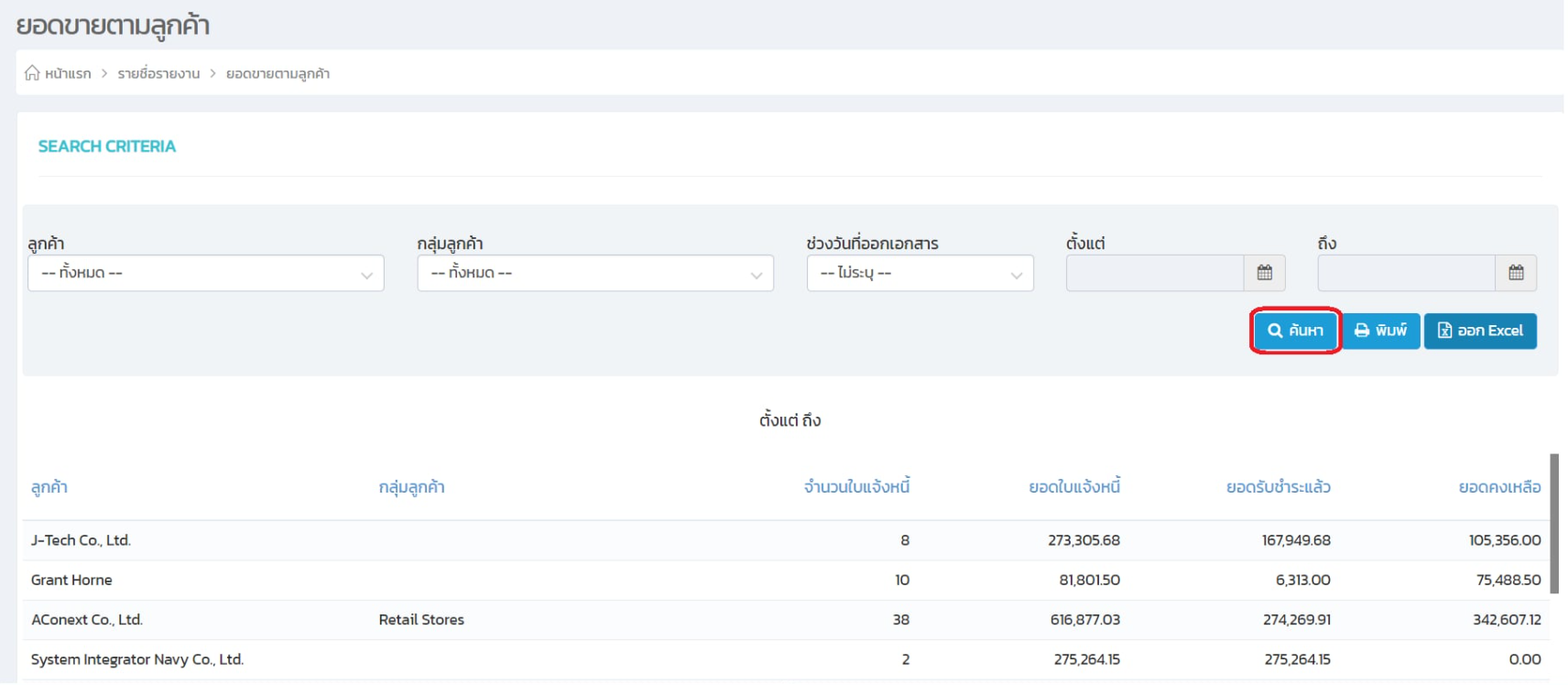Sort by กลุ่มลูกค้า column header
This screenshot has width=1568, height=685.
click(411, 487)
